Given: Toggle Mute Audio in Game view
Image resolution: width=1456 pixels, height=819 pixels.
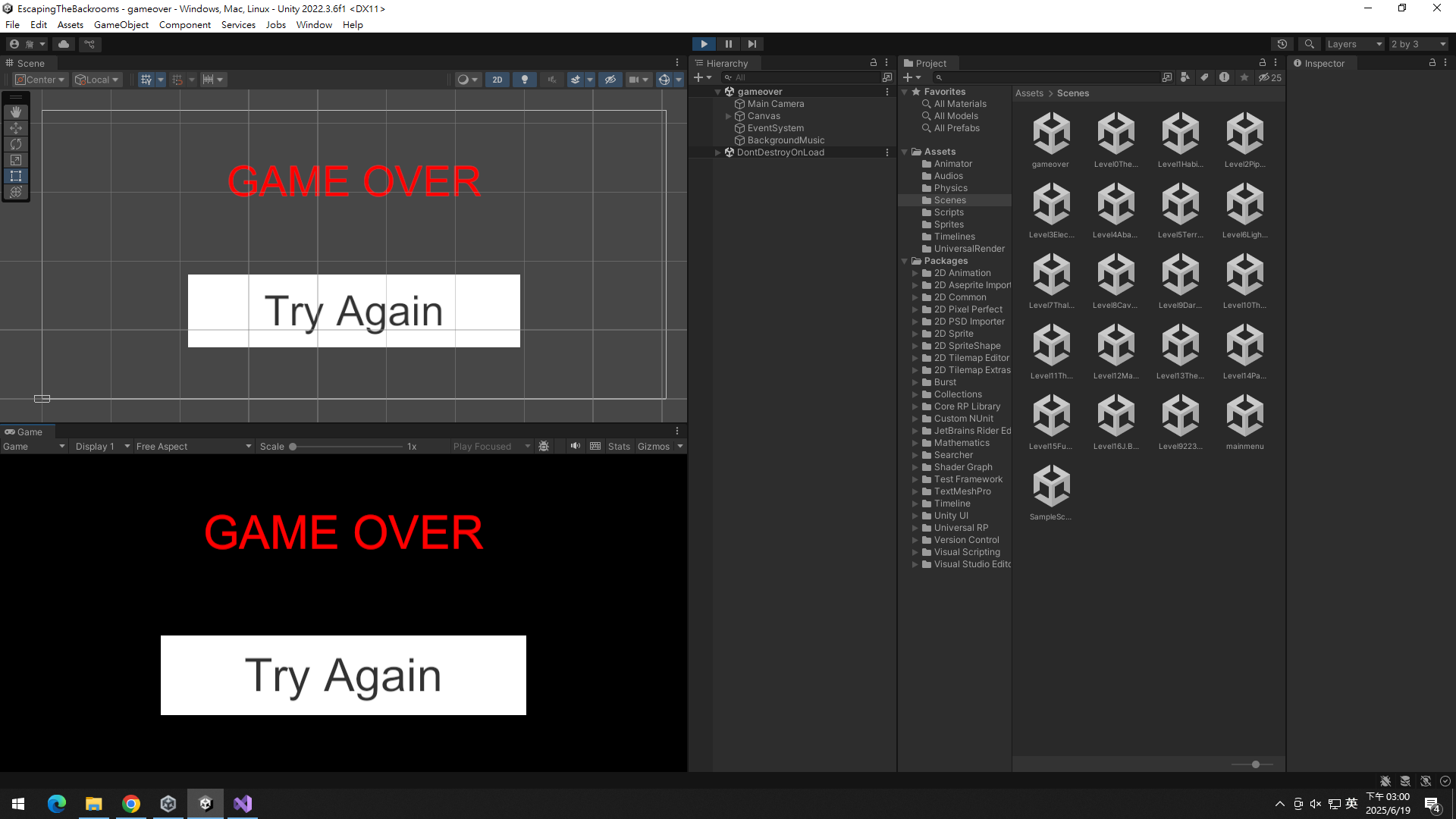Looking at the screenshot, I should pyautogui.click(x=576, y=446).
